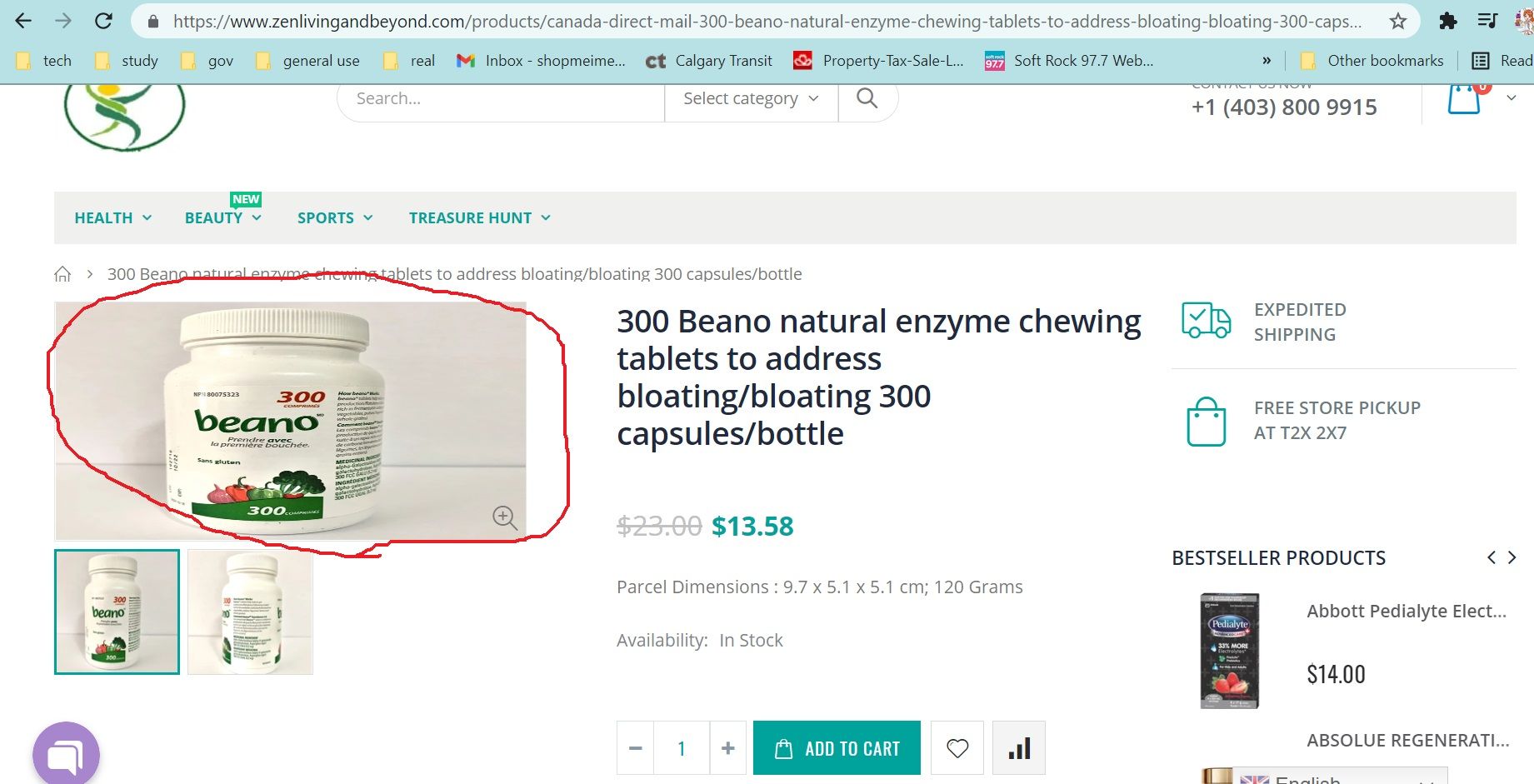Decrease quantity with minus button
The width and height of the screenshot is (1534, 784).
pyautogui.click(x=635, y=748)
